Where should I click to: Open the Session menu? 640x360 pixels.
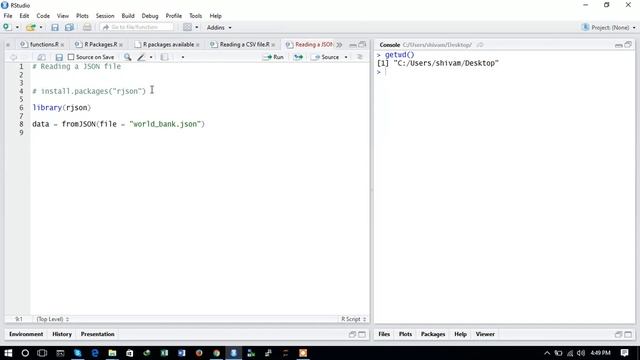[x=105, y=16]
